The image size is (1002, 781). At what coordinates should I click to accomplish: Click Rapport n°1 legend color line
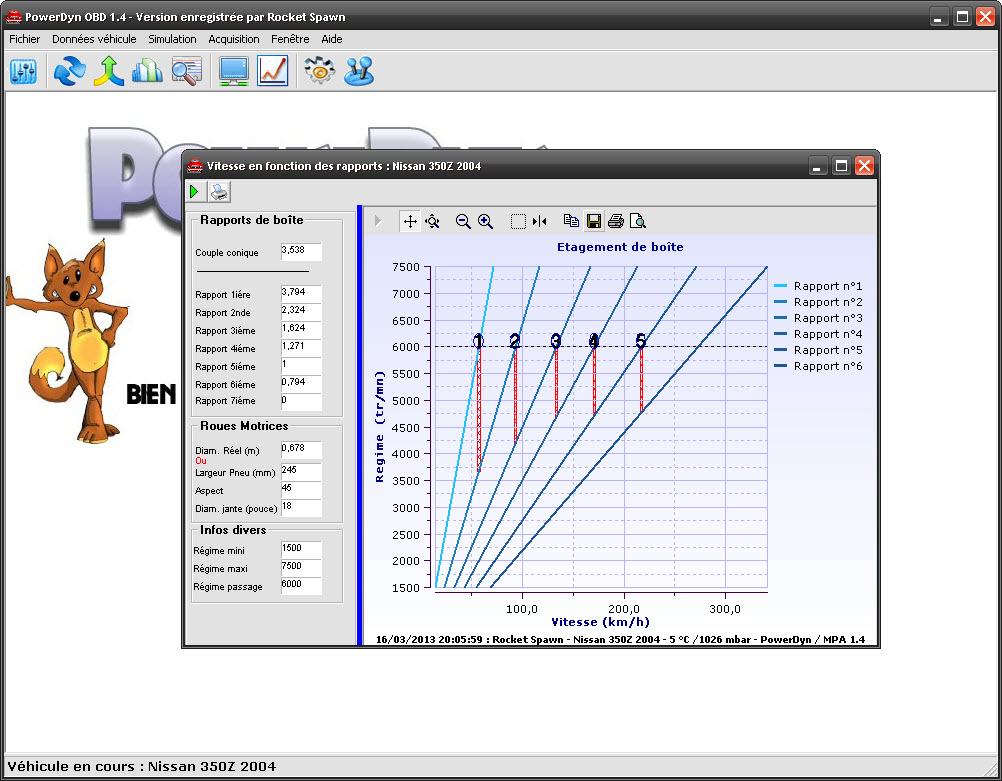coord(781,286)
